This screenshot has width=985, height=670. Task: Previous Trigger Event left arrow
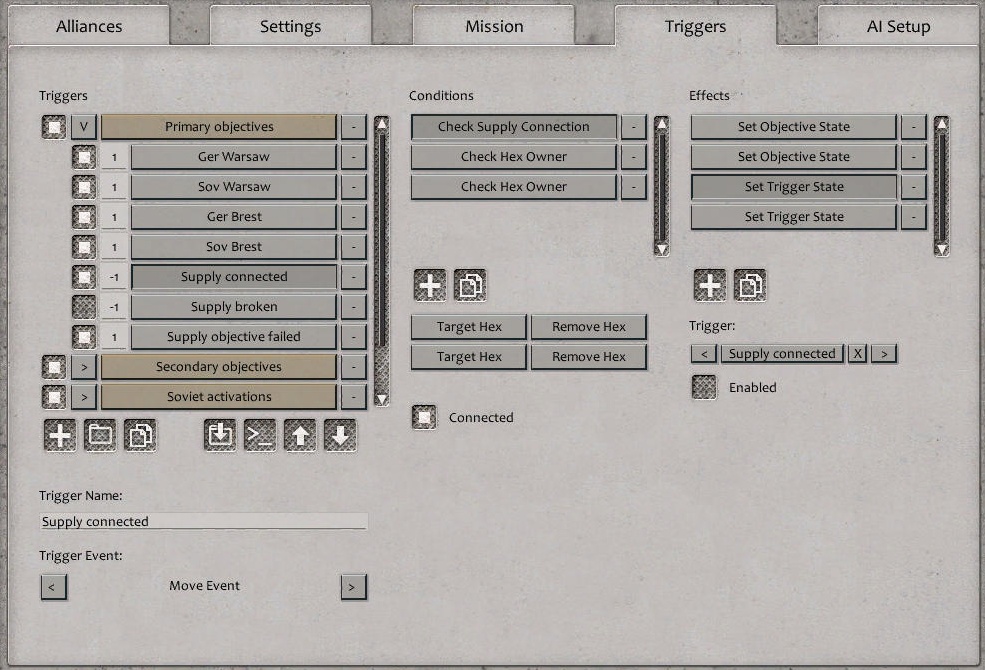click(x=53, y=587)
